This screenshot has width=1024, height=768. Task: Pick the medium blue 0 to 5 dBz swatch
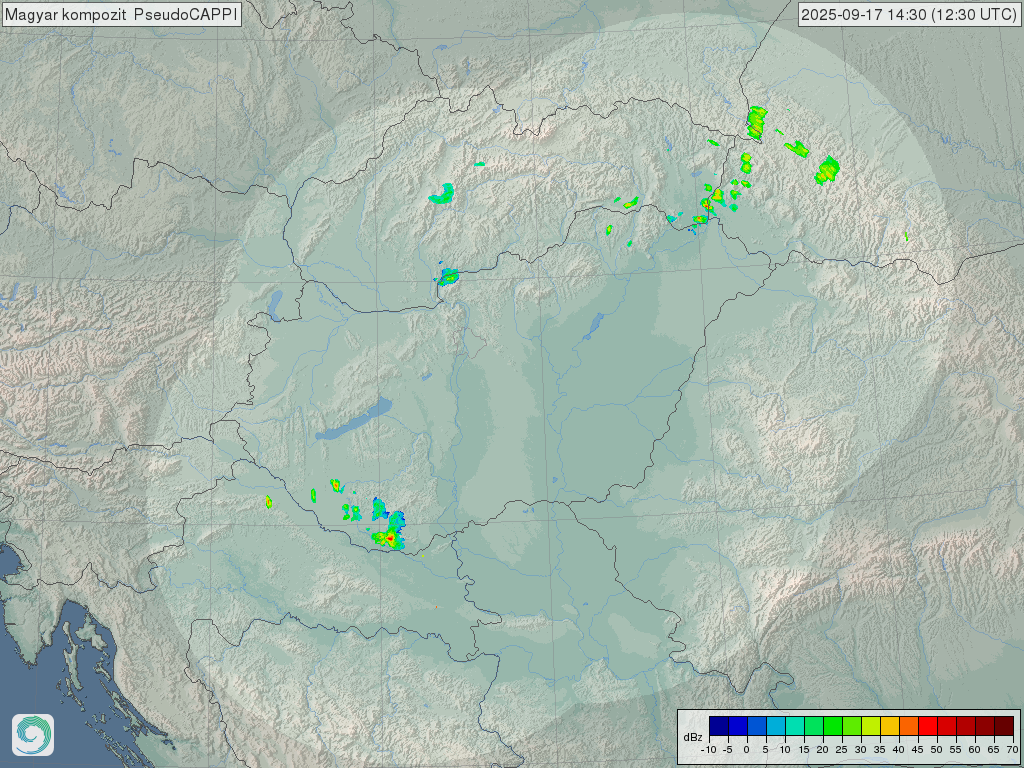(x=757, y=726)
